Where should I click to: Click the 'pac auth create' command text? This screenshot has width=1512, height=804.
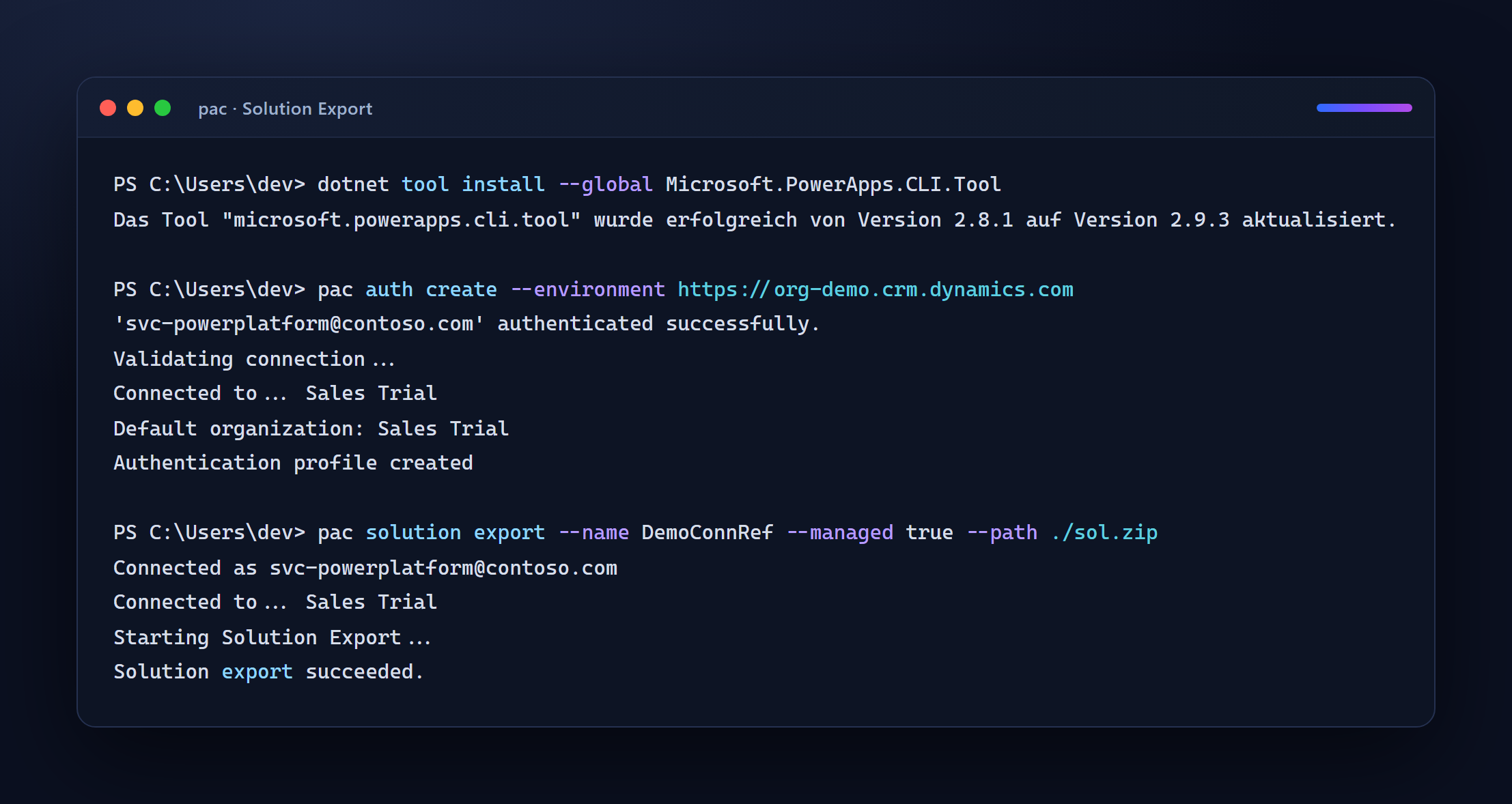click(407, 289)
